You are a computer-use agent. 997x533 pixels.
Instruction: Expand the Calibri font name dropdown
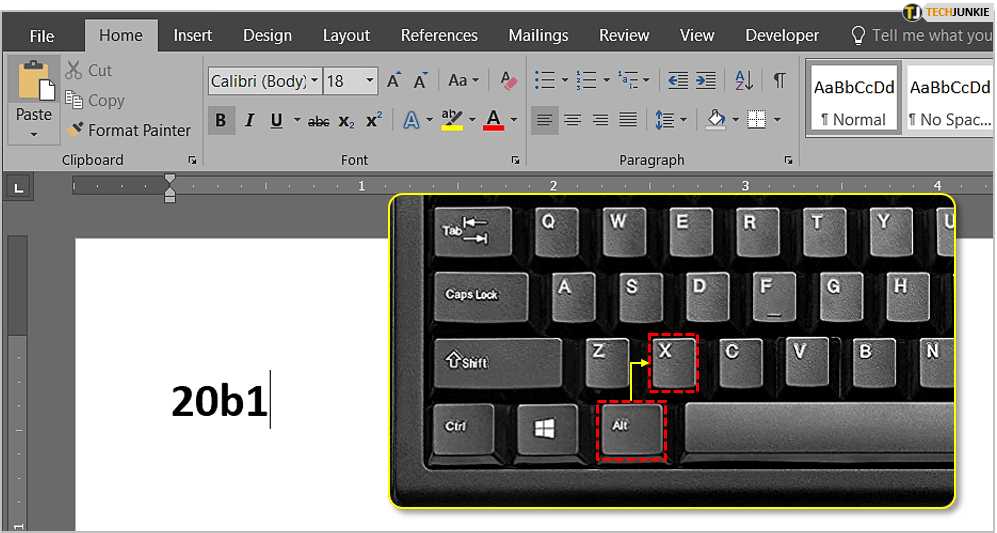315,81
